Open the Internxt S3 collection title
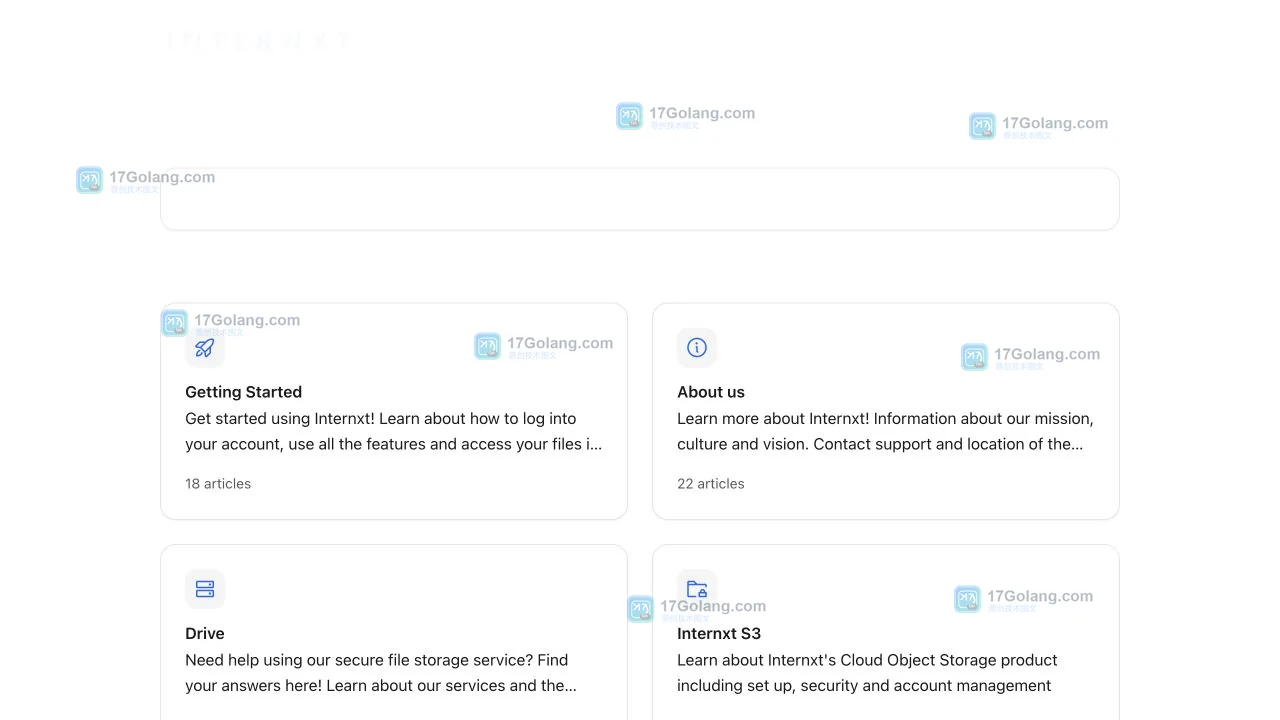This screenshot has height=720, width=1280. [x=719, y=633]
